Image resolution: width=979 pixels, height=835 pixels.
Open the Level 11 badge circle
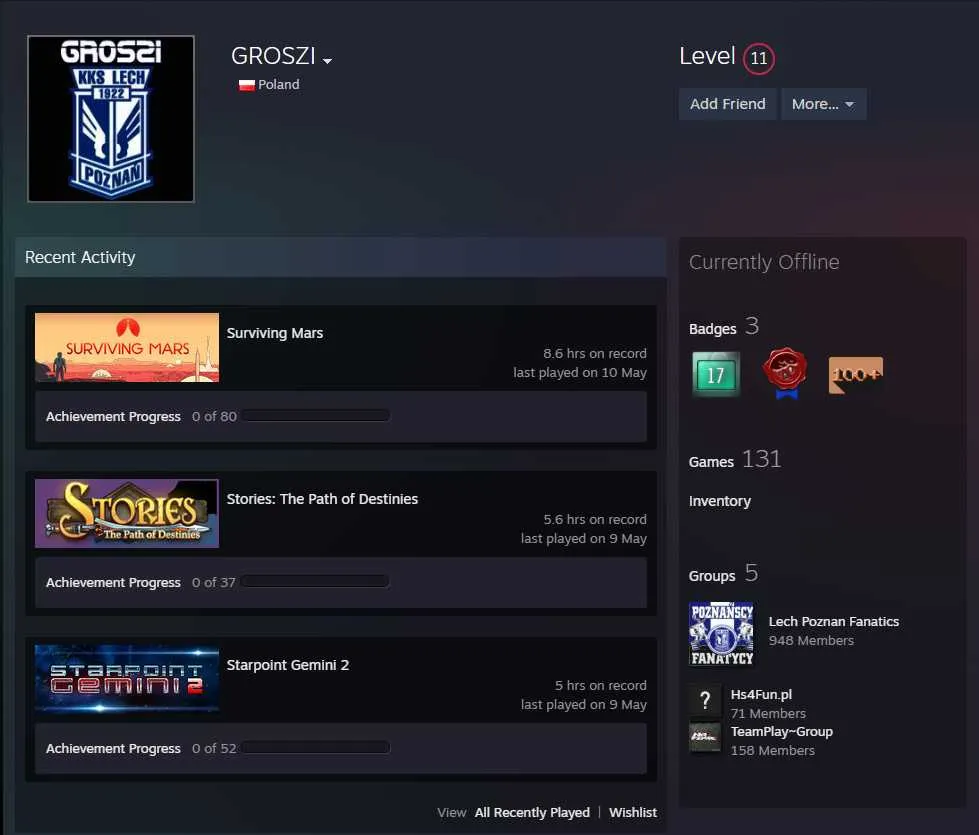[x=759, y=59]
